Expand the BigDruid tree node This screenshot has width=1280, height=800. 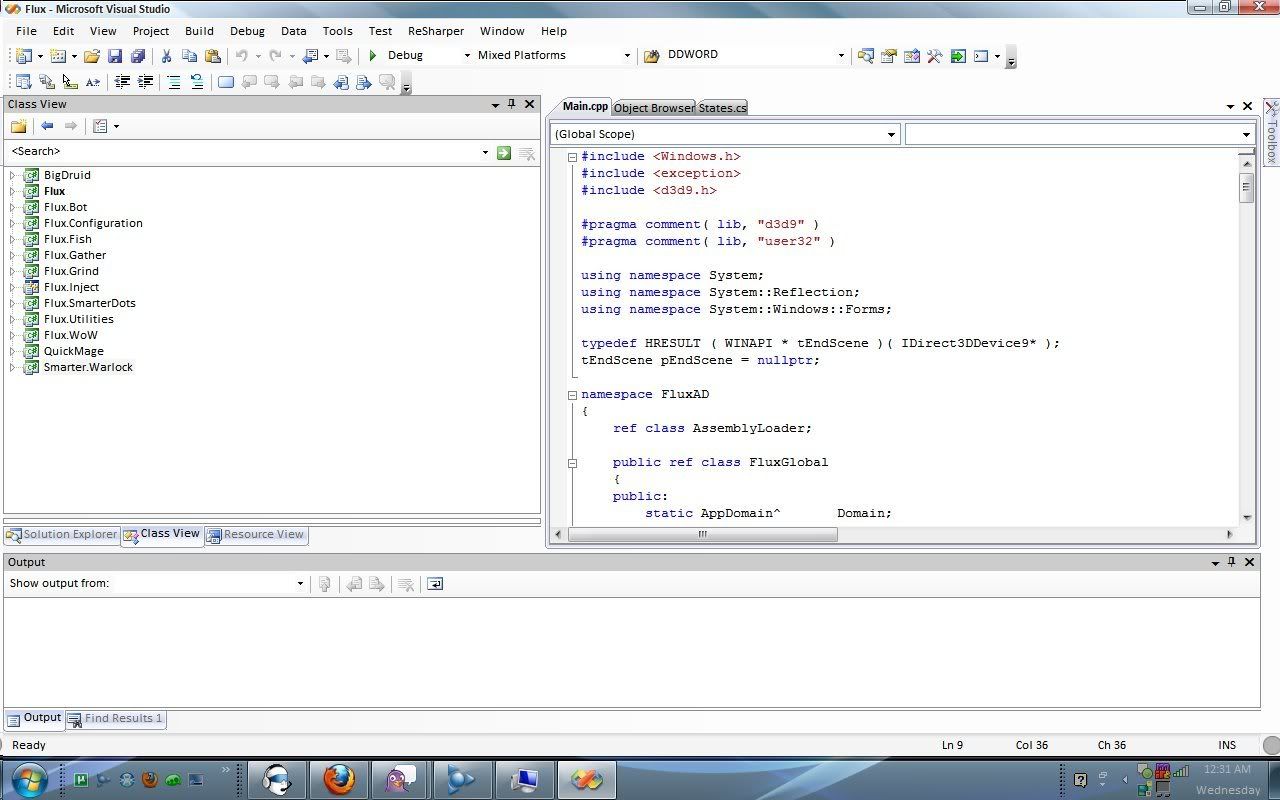click(13, 175)
